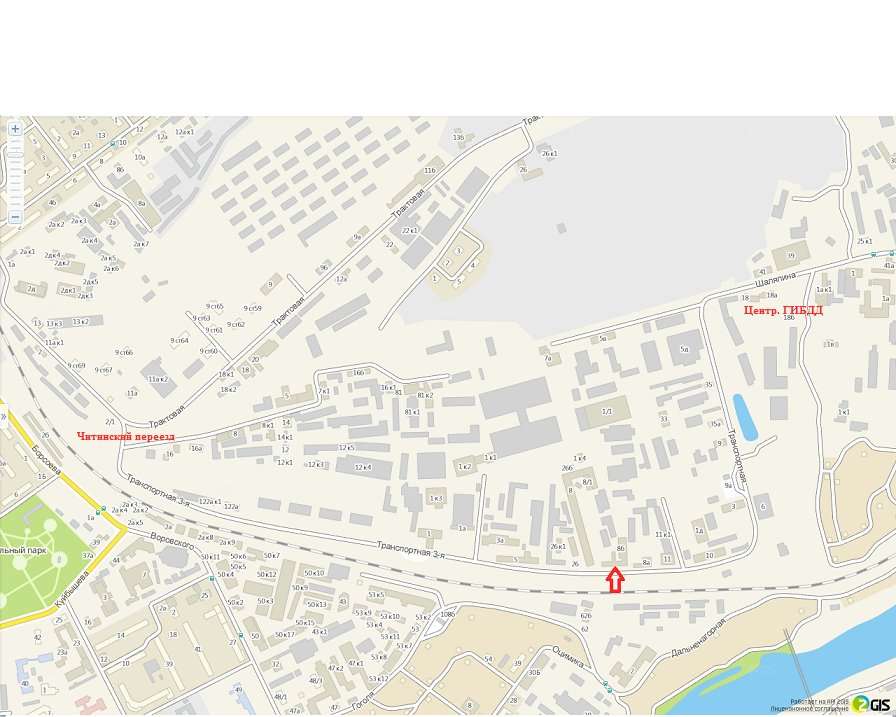Select the Центр. ГИБДД red label

(x=783, y=311)
